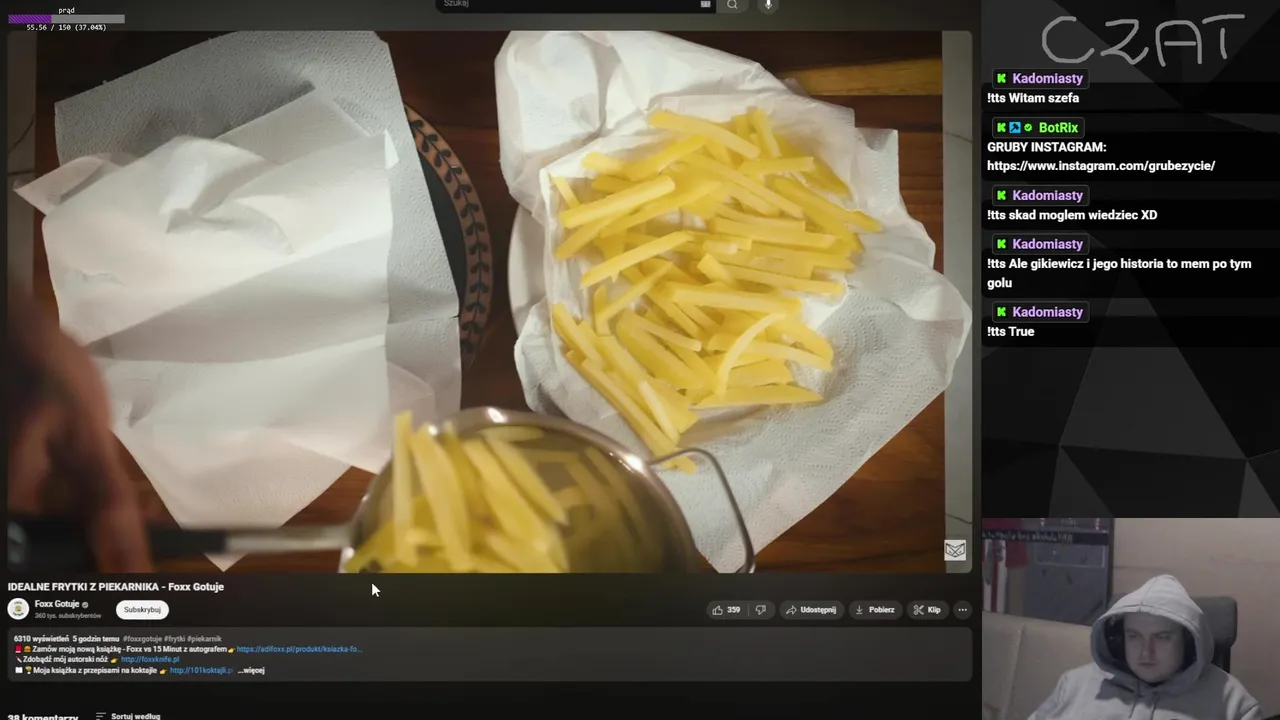
Task: Click the prąd progress bar overlay
Action: pos(66,18)
